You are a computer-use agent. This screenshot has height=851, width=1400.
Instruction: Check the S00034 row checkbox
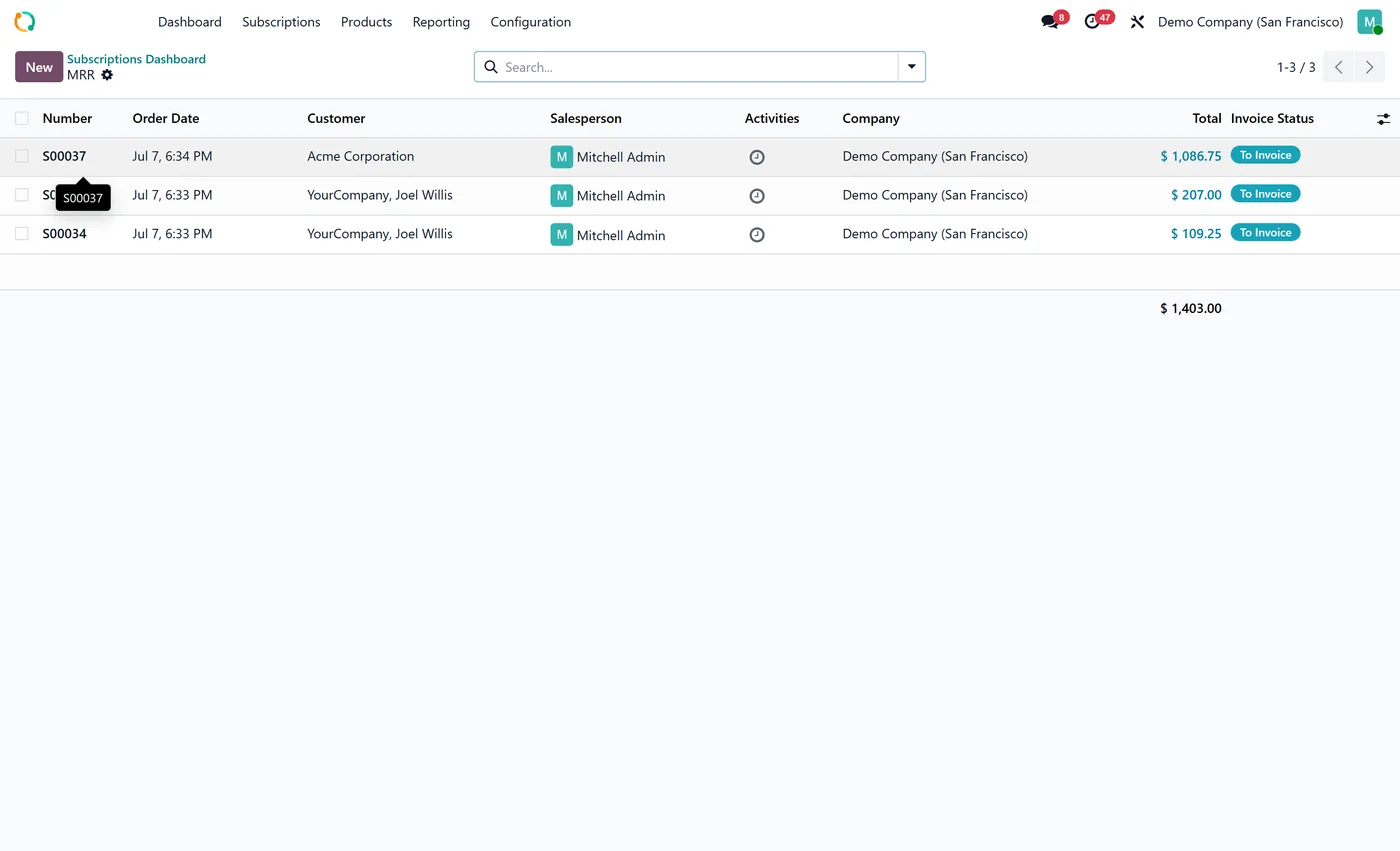point(21,234)
